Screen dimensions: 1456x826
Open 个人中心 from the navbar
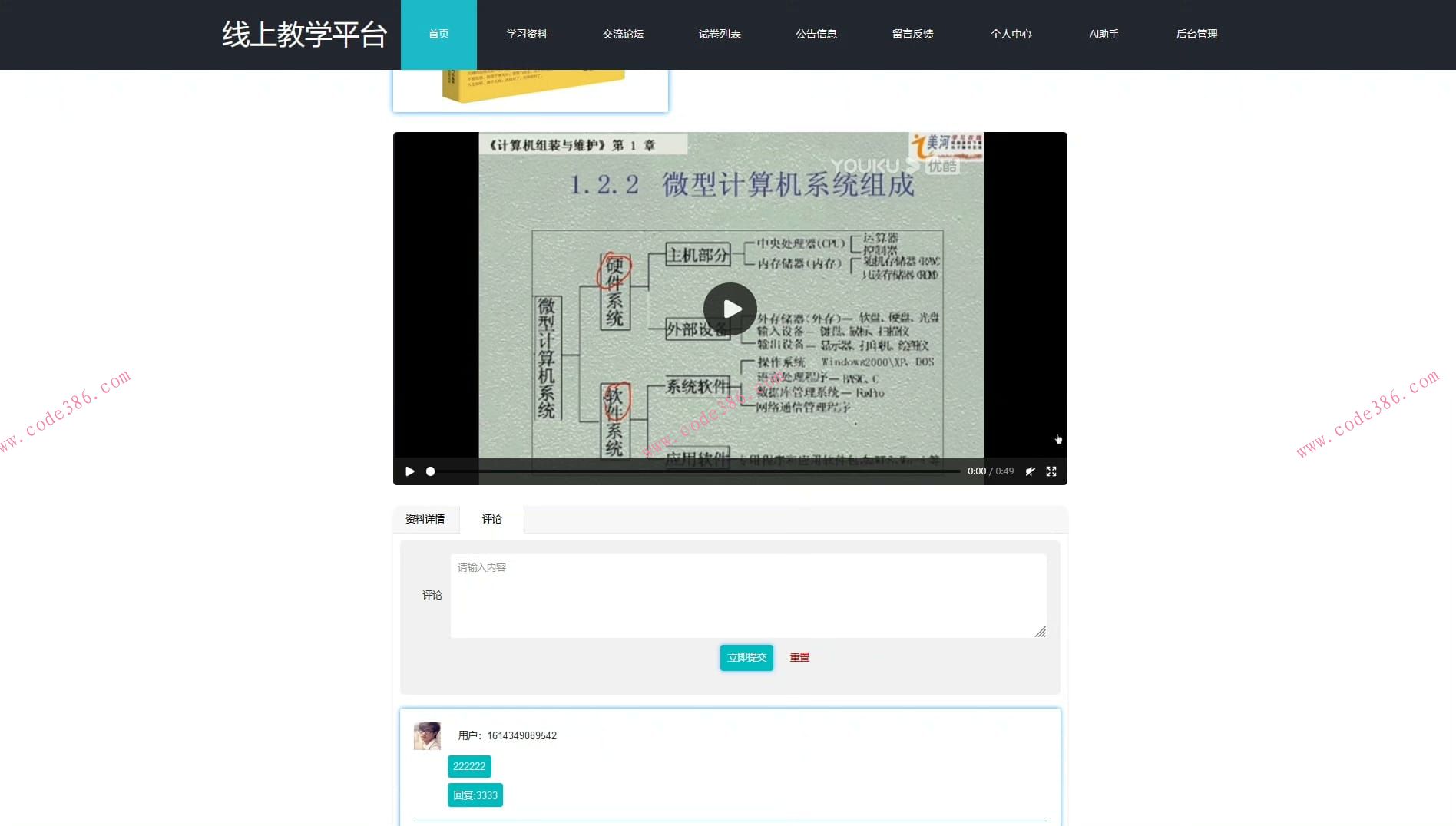[1011, 35]
